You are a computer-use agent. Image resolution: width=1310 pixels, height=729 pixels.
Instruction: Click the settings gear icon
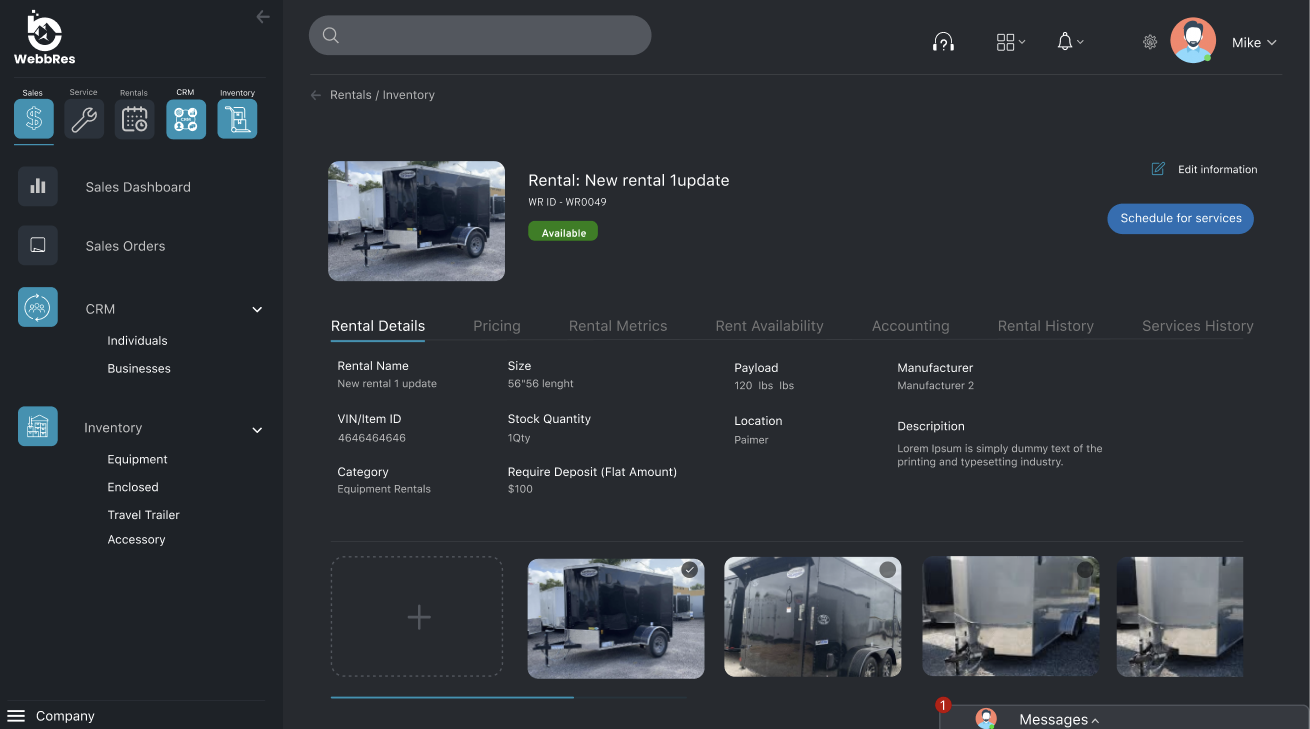[1150, 42]
